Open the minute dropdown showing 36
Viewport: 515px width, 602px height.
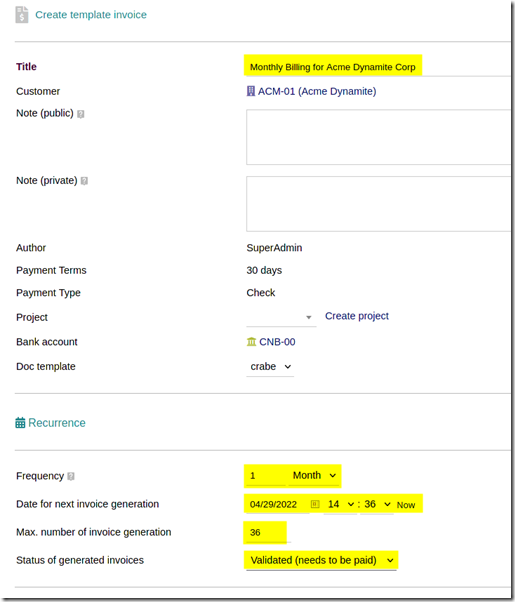(377, 504)
